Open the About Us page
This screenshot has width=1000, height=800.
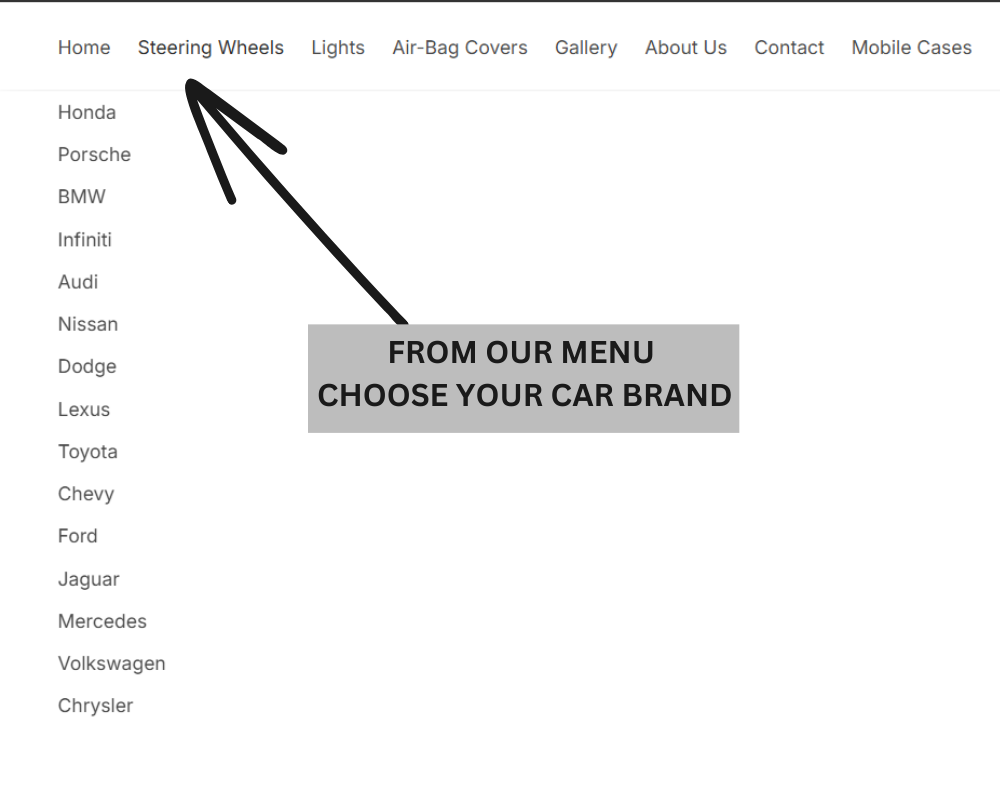click(686, 47)
